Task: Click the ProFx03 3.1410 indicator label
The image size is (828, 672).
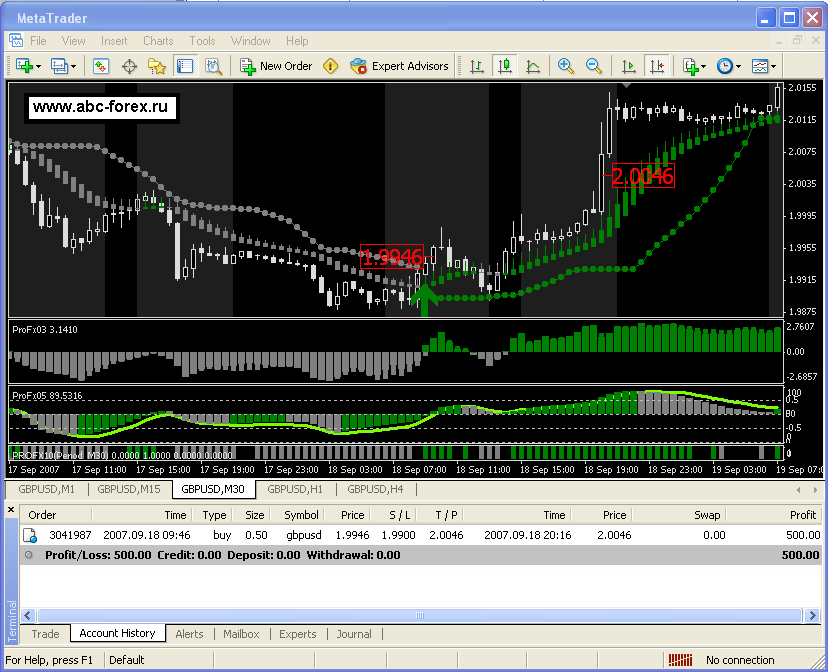Action: pyautogui.click(x=45, y=329)
